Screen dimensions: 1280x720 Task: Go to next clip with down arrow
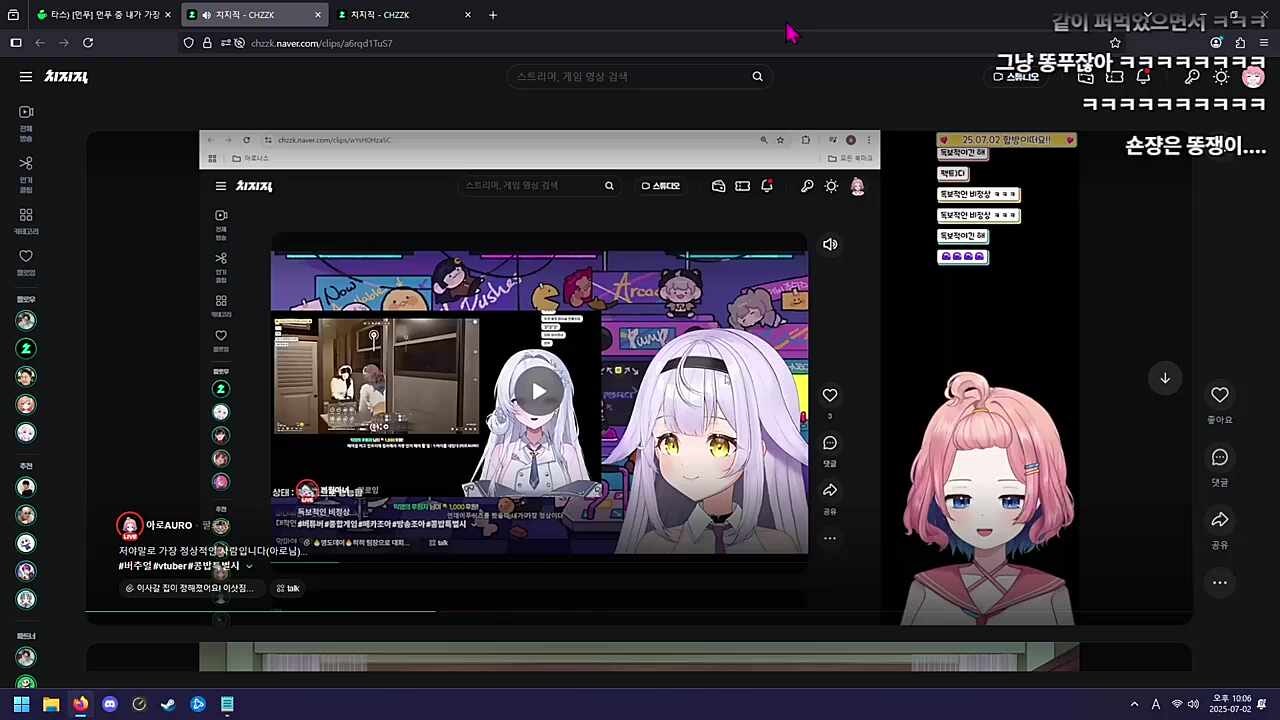(x=1165, y=378)
